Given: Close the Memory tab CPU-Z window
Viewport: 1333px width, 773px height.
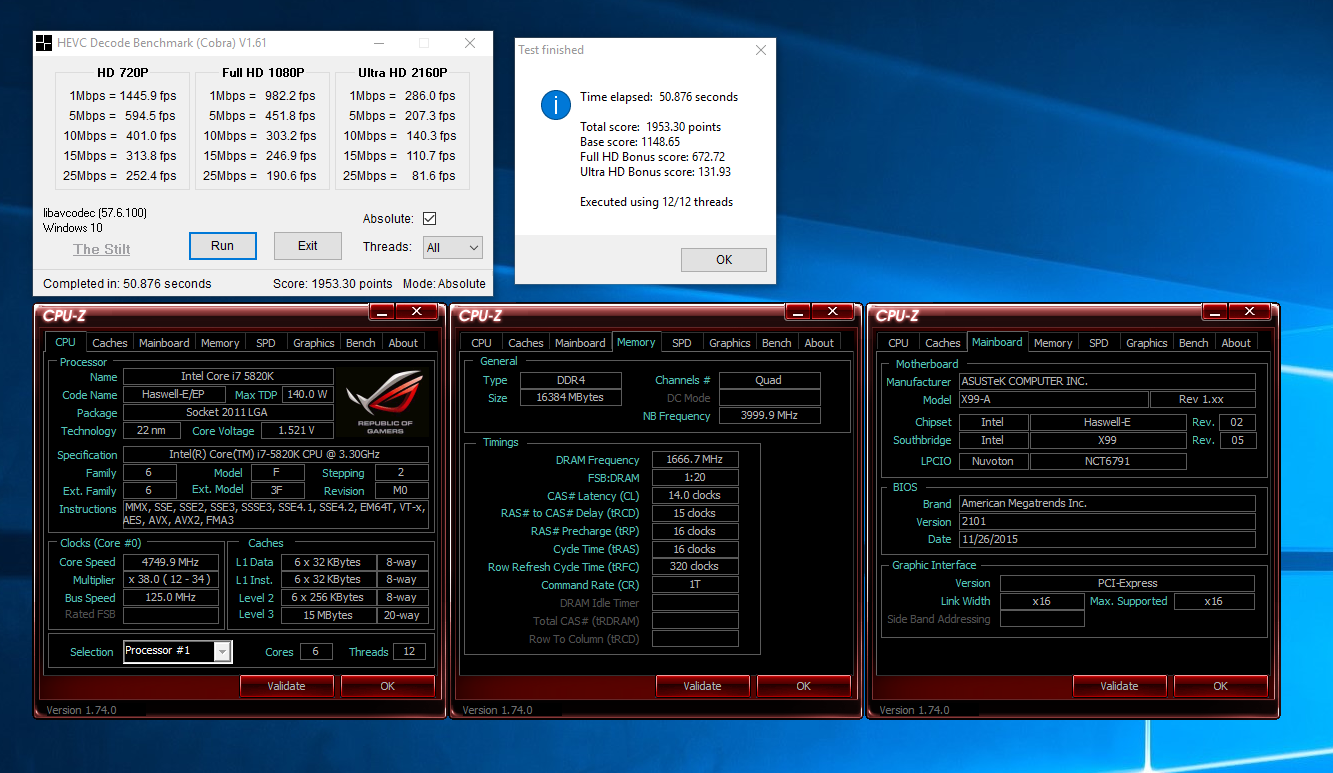Looking at the screenshot, I should pyautogui.click(x=832, y=312).
